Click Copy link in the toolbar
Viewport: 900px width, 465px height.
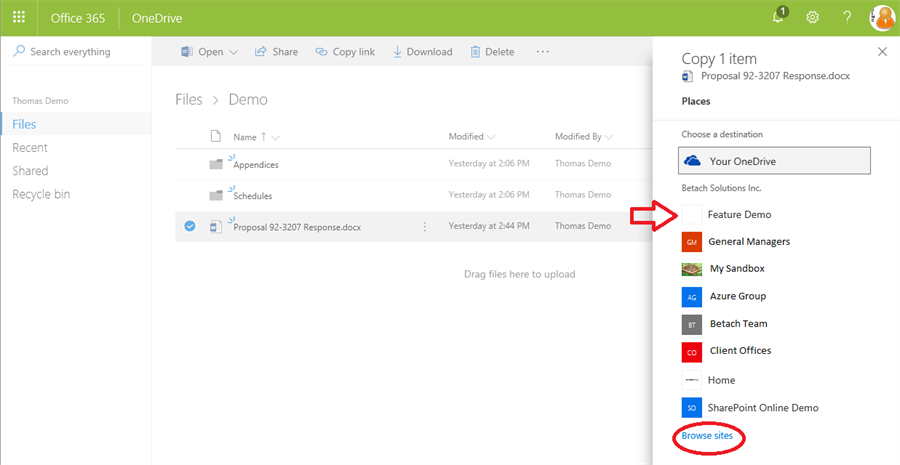[x=345, y=52]
